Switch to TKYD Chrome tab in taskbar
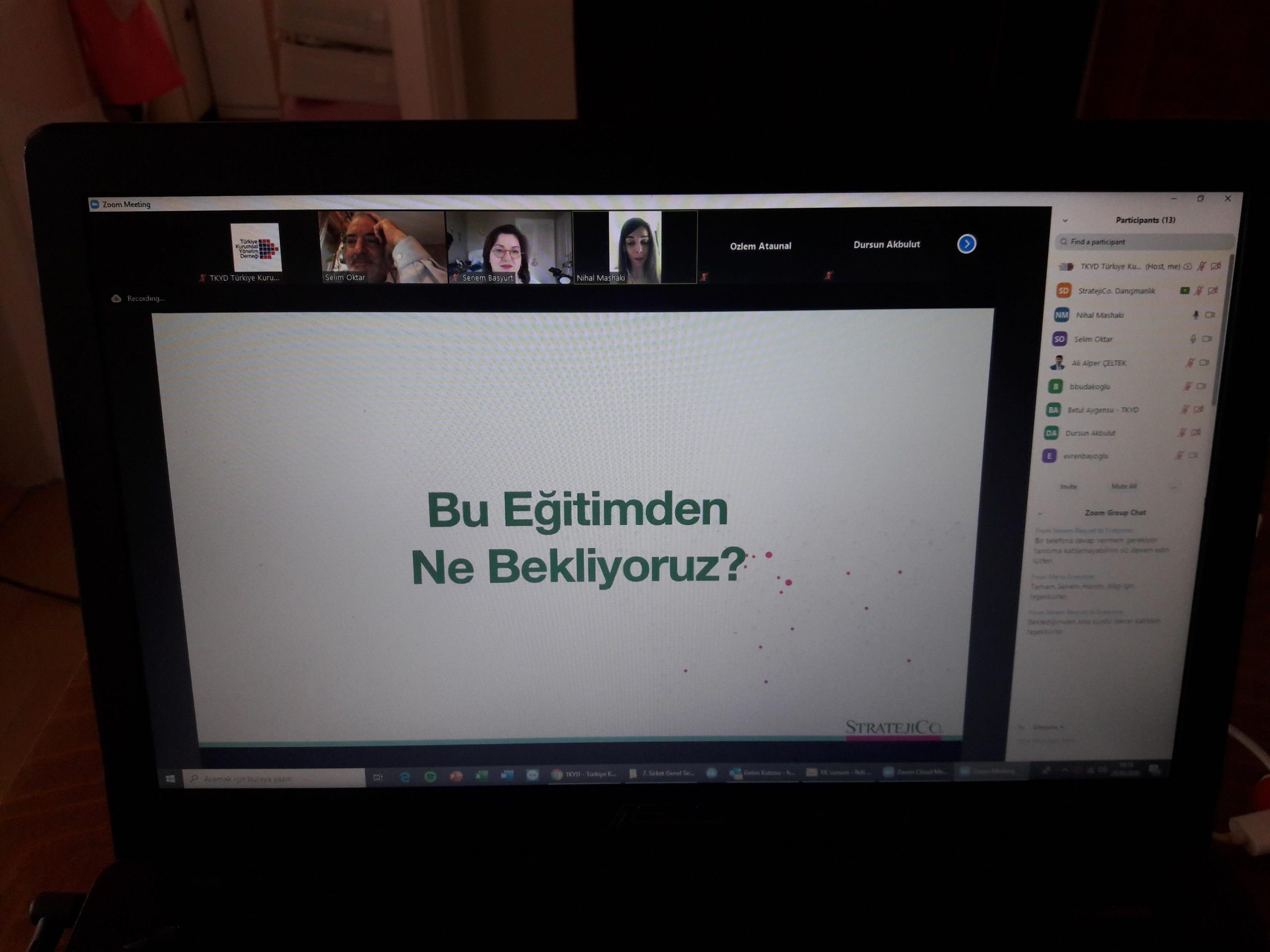Screen dimensions: 1270x952 coord(583,774)
